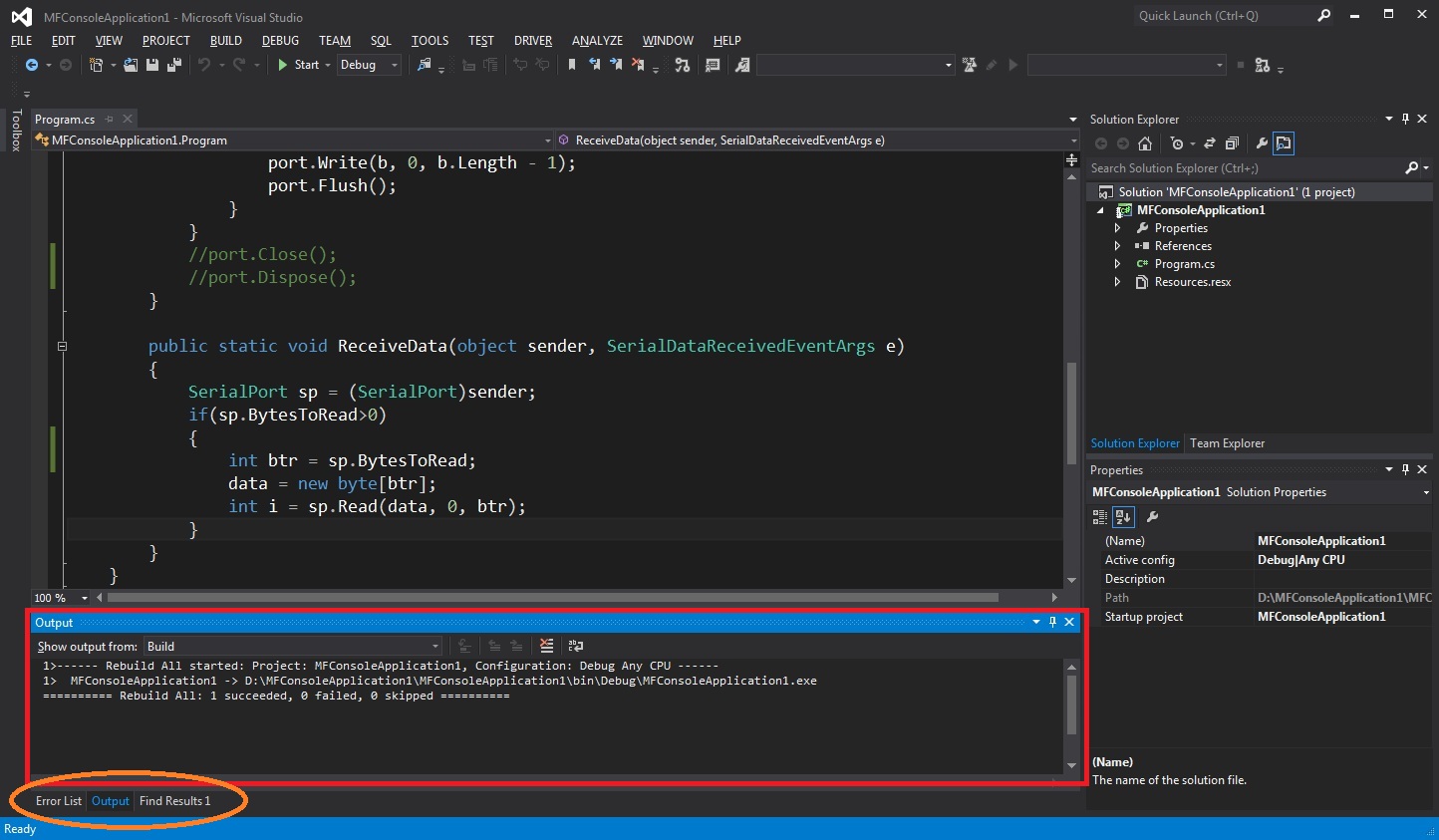The image size is (1439, 840).
Task: Toggle word wrap in Output window
Action: click(x=576, y=646)
